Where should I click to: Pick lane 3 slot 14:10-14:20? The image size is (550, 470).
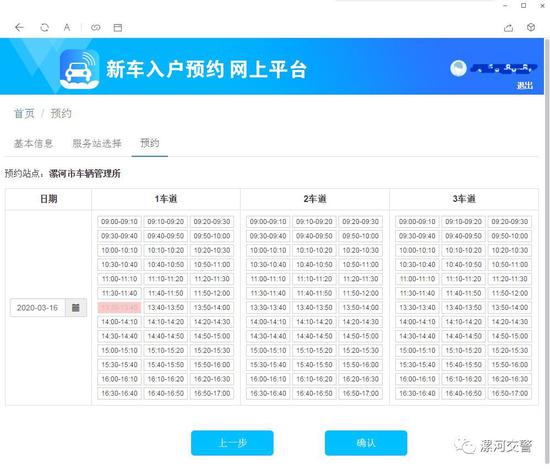(463, 322)
